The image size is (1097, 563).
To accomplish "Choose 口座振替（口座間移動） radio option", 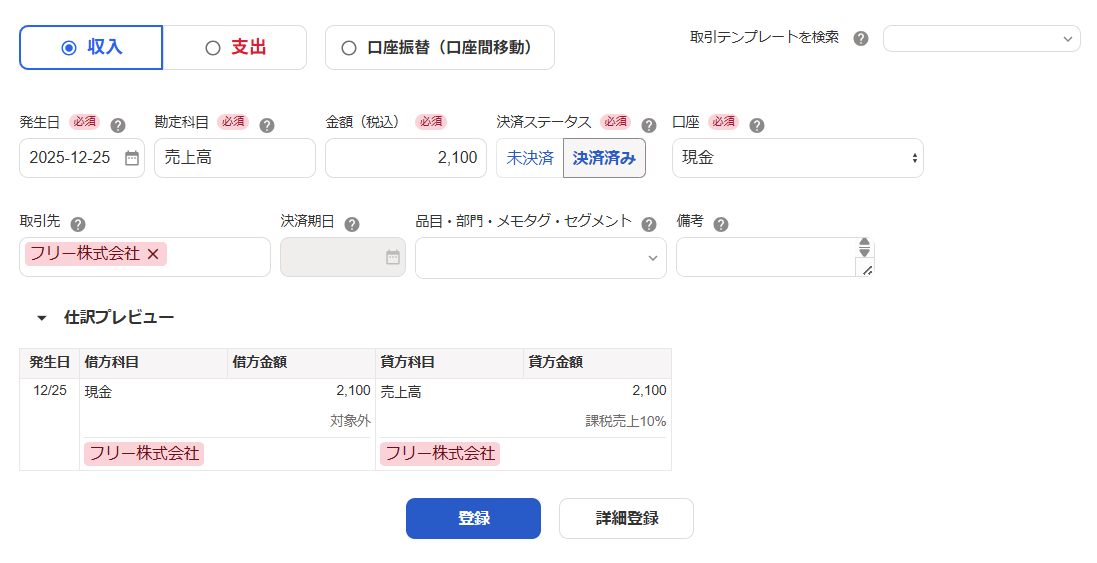I will click(x=439, y=48).
